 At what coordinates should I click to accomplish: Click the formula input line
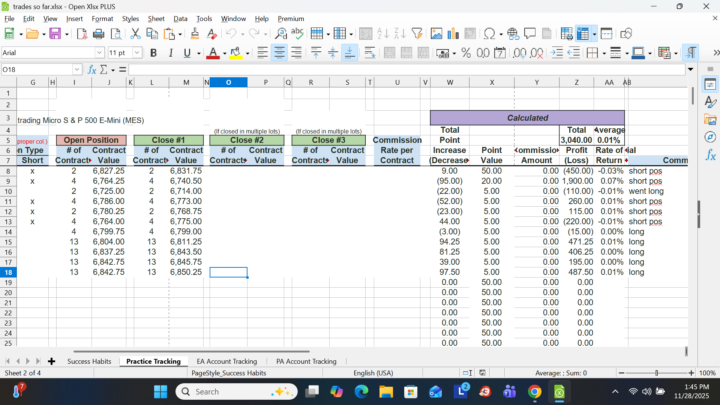407,70
